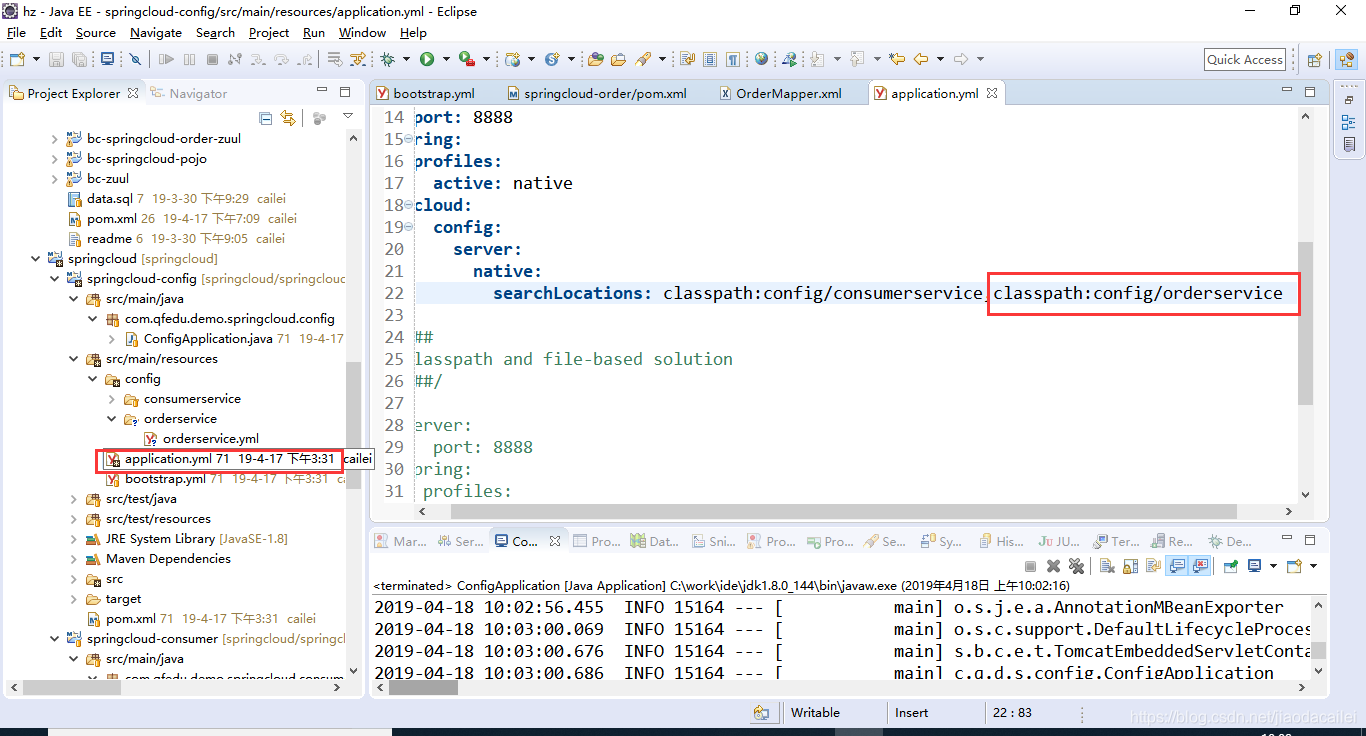Screen dimensions: 1366x736
Task: Open the New Console View dropdown arrow
Action: click(1313, 566)
